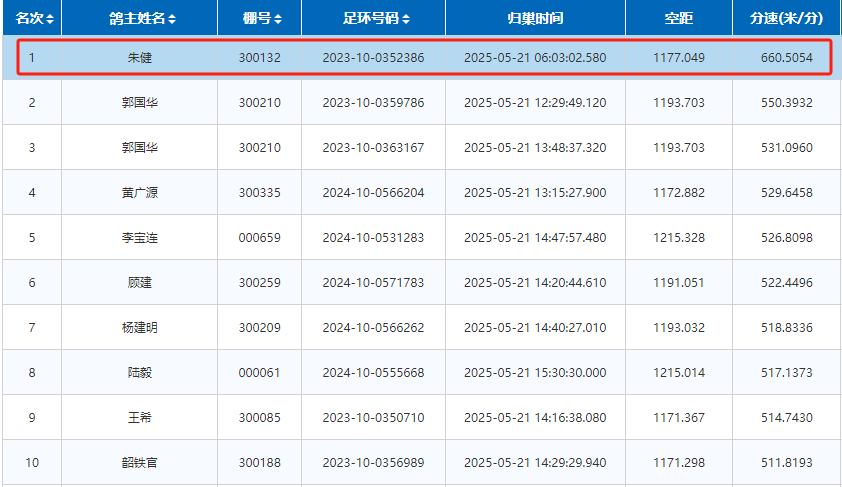Click the 分速(米/分) column header
Viewport: 842px width, 487px height.
(786, 19)
